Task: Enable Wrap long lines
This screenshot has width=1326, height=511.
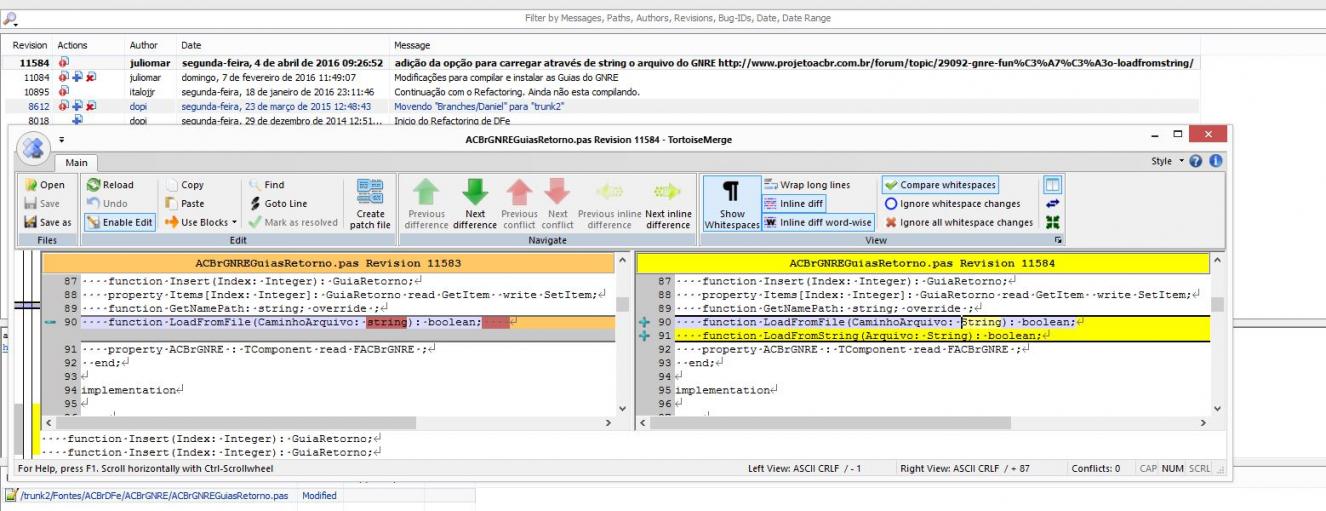Action: [x=807, y=185]
